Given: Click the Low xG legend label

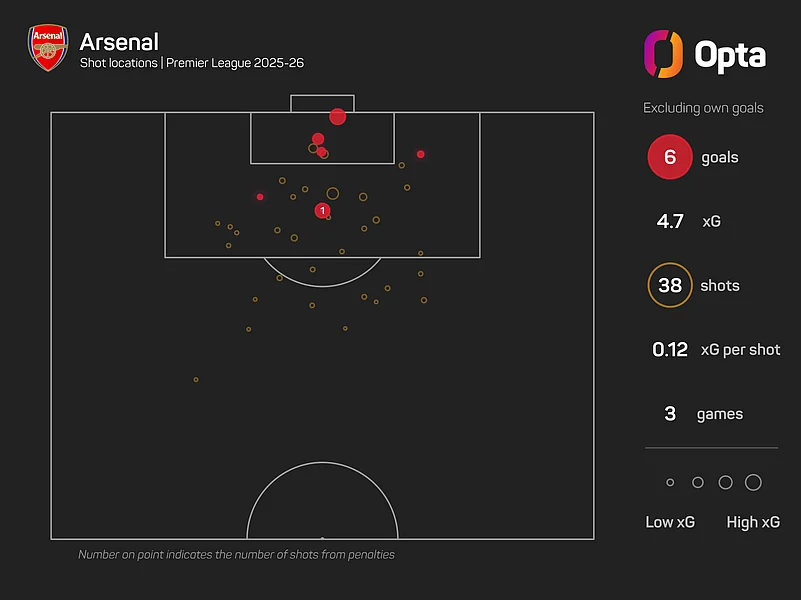Looking at the screenshot, I should point(670,522).
